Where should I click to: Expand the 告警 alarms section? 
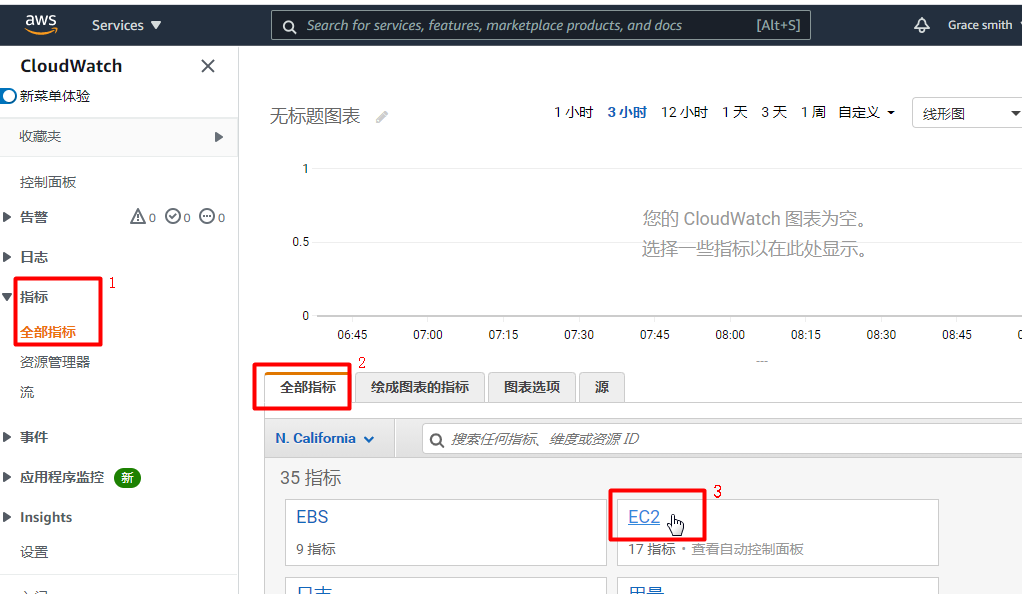(7, 217)
